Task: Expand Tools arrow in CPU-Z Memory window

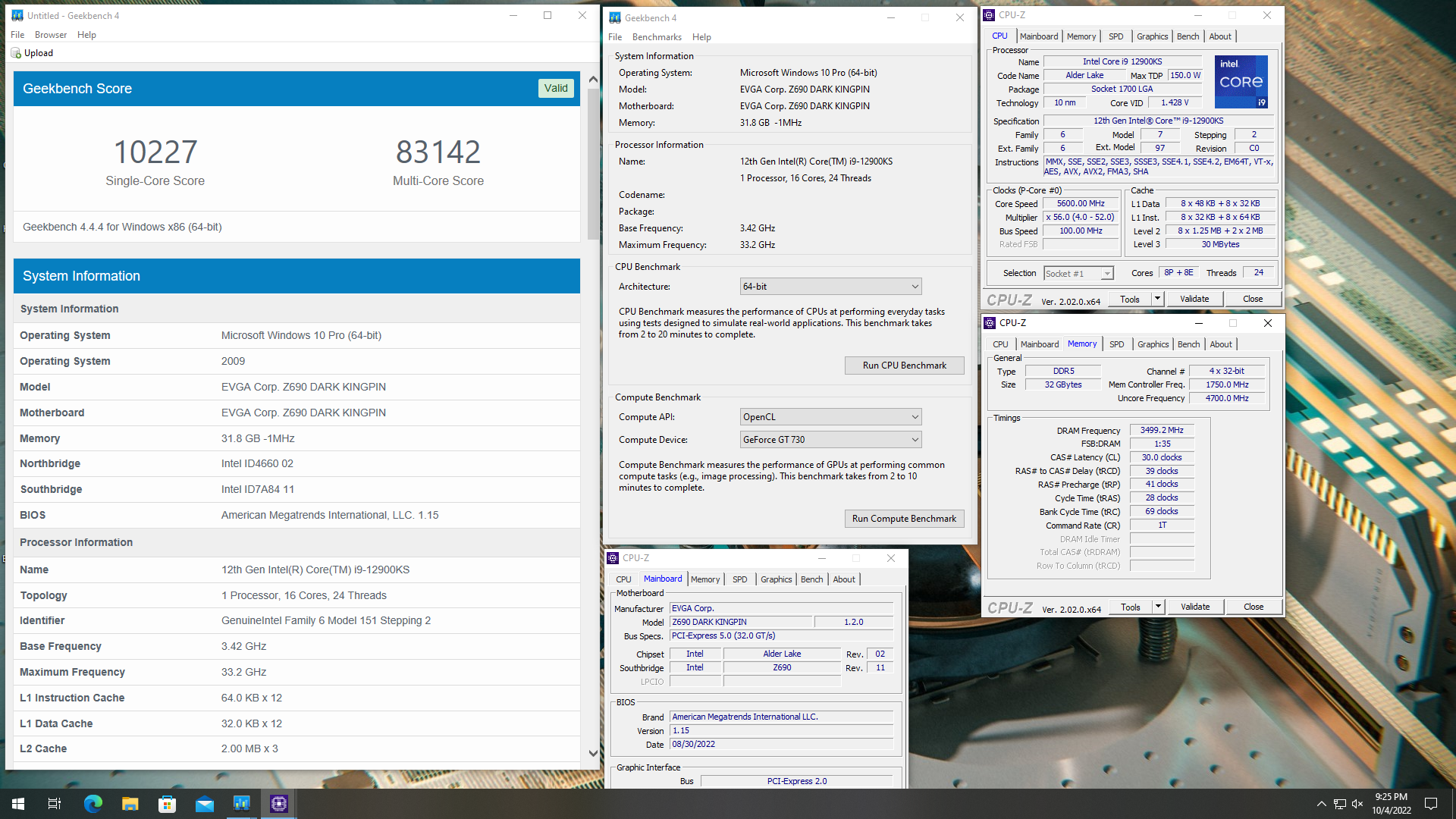Action: click(x=1158, y=607)
